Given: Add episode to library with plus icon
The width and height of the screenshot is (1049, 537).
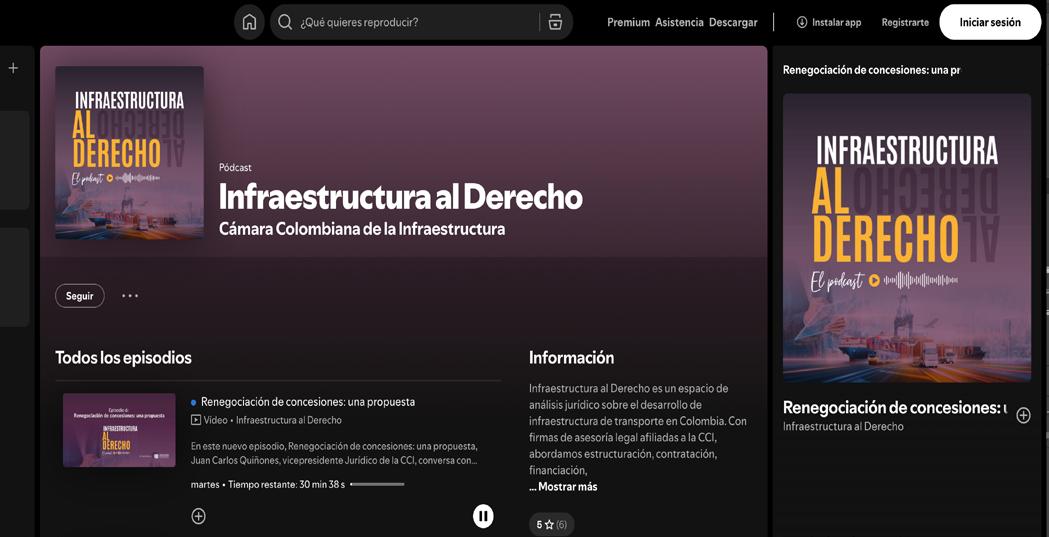Looking at the screenshot, I should pyautogui.click(x=199, y=516).
